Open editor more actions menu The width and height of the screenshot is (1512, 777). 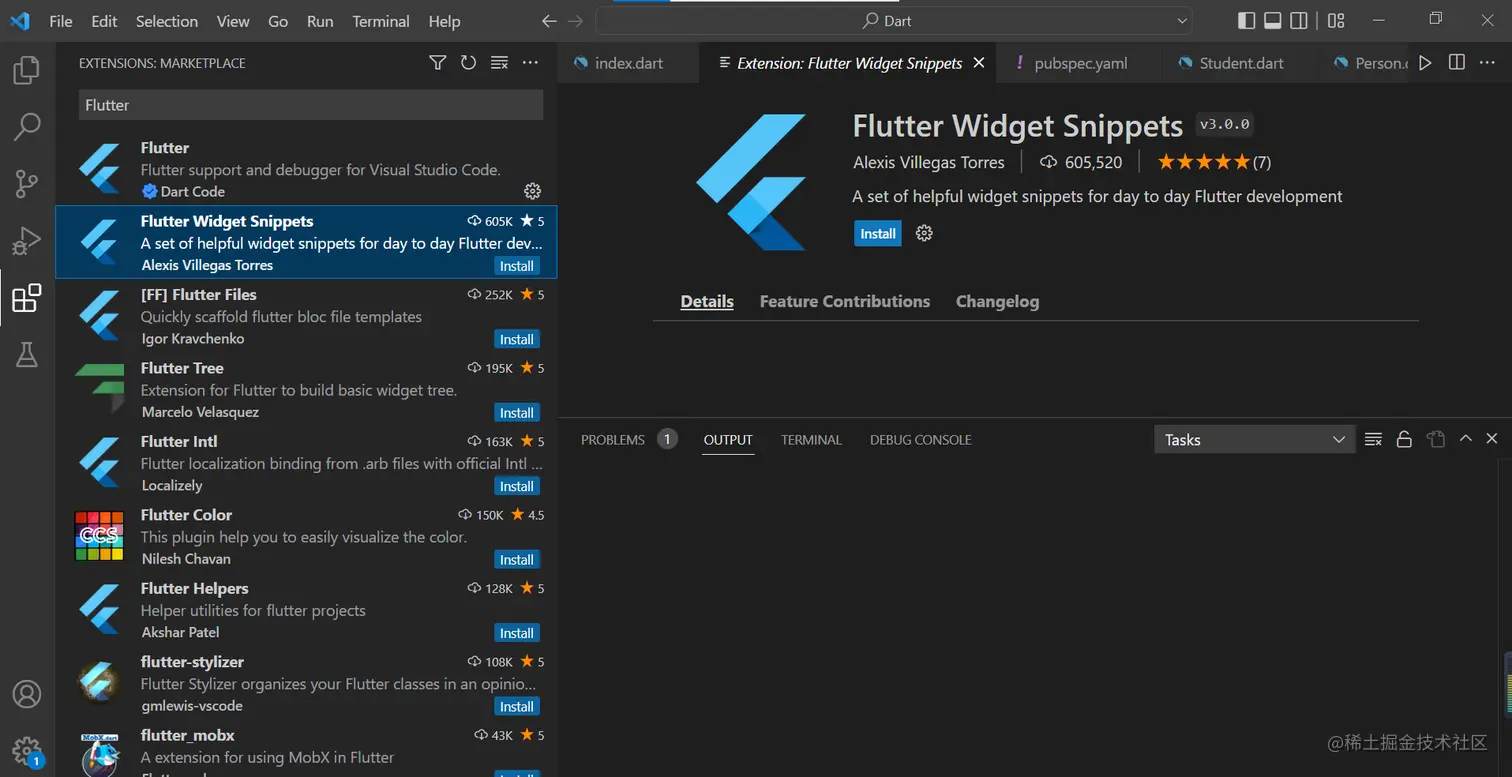coord(1489,63)
